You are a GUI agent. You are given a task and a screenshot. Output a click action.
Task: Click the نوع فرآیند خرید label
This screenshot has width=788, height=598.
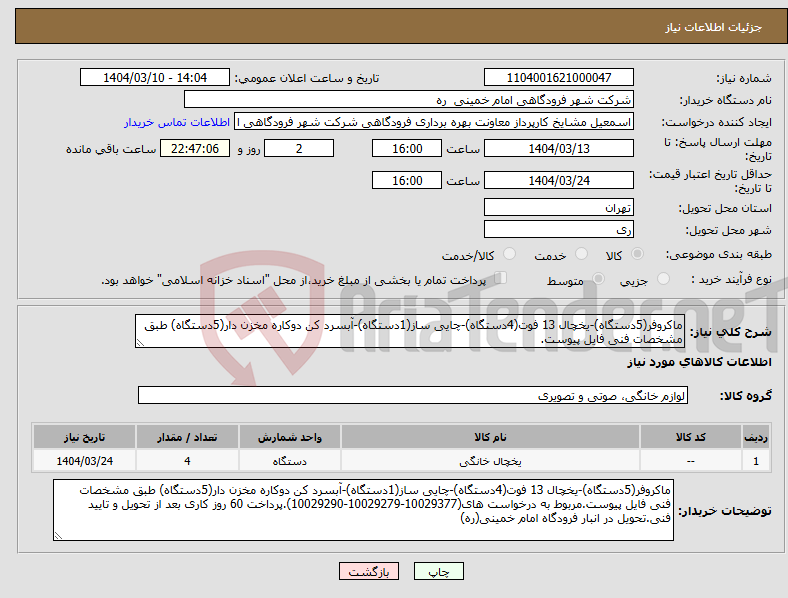pos(731,279)
